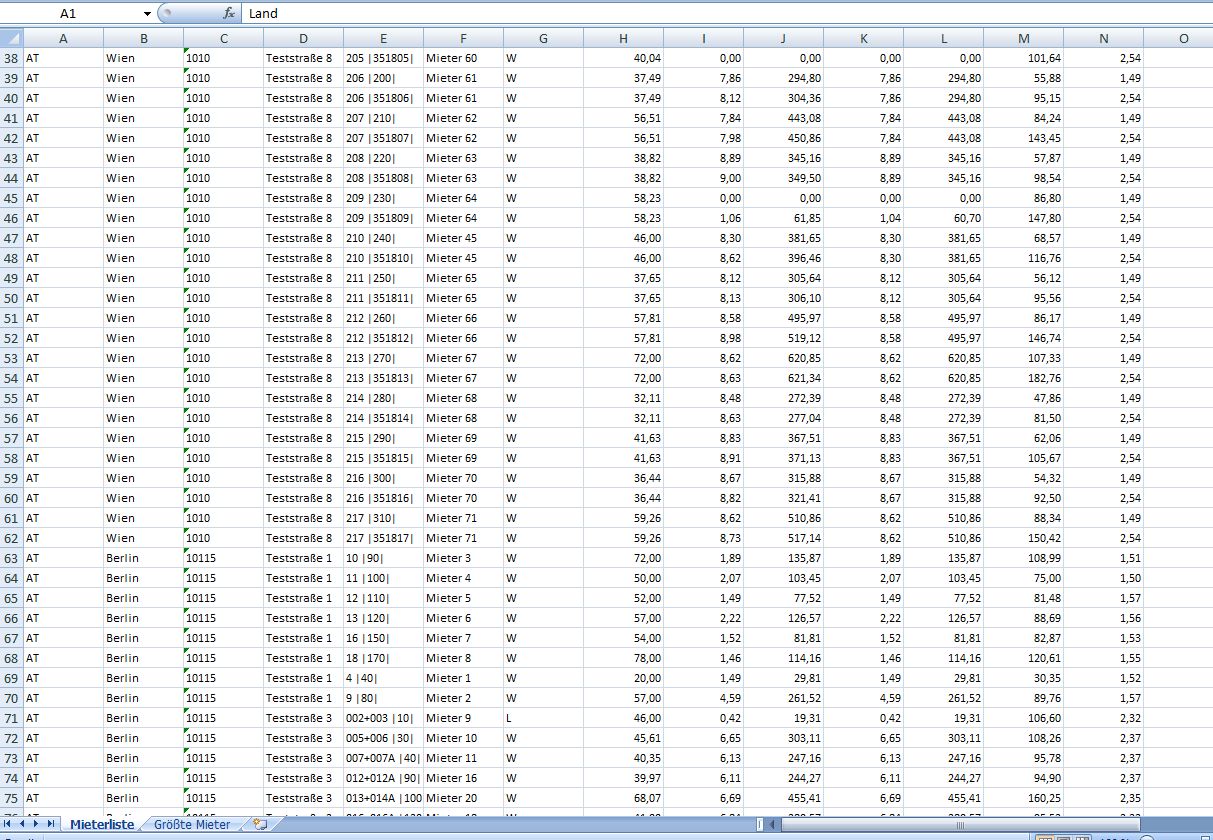Click cell 143,45 in column M
The image size is (1213, 840).
click(1024, 138)
